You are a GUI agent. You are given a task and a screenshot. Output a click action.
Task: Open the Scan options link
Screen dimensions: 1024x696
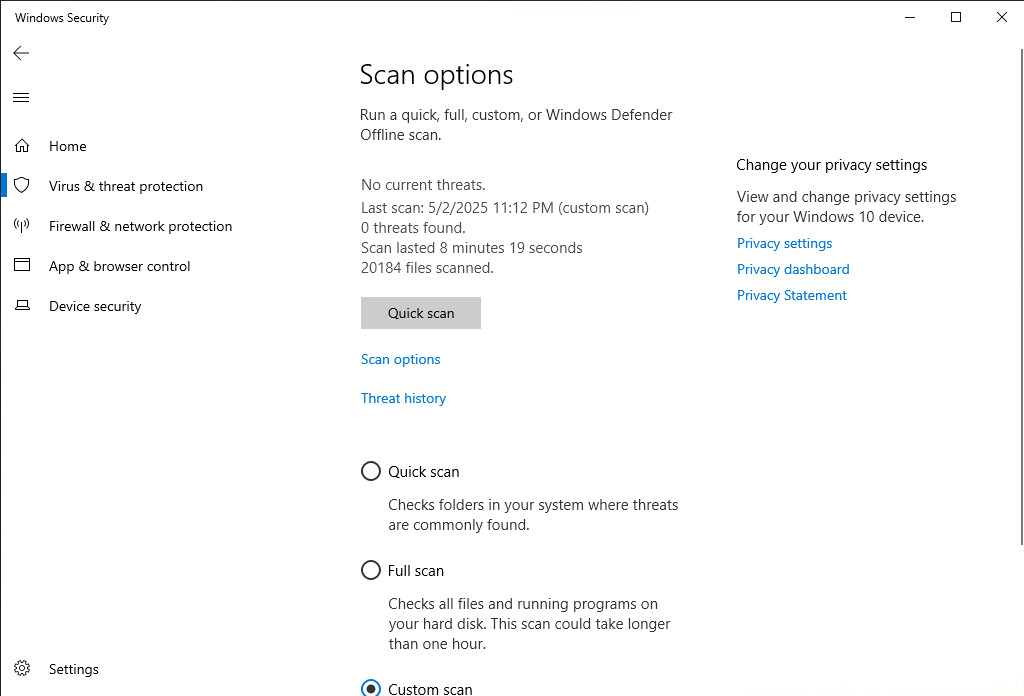(401, 360)
